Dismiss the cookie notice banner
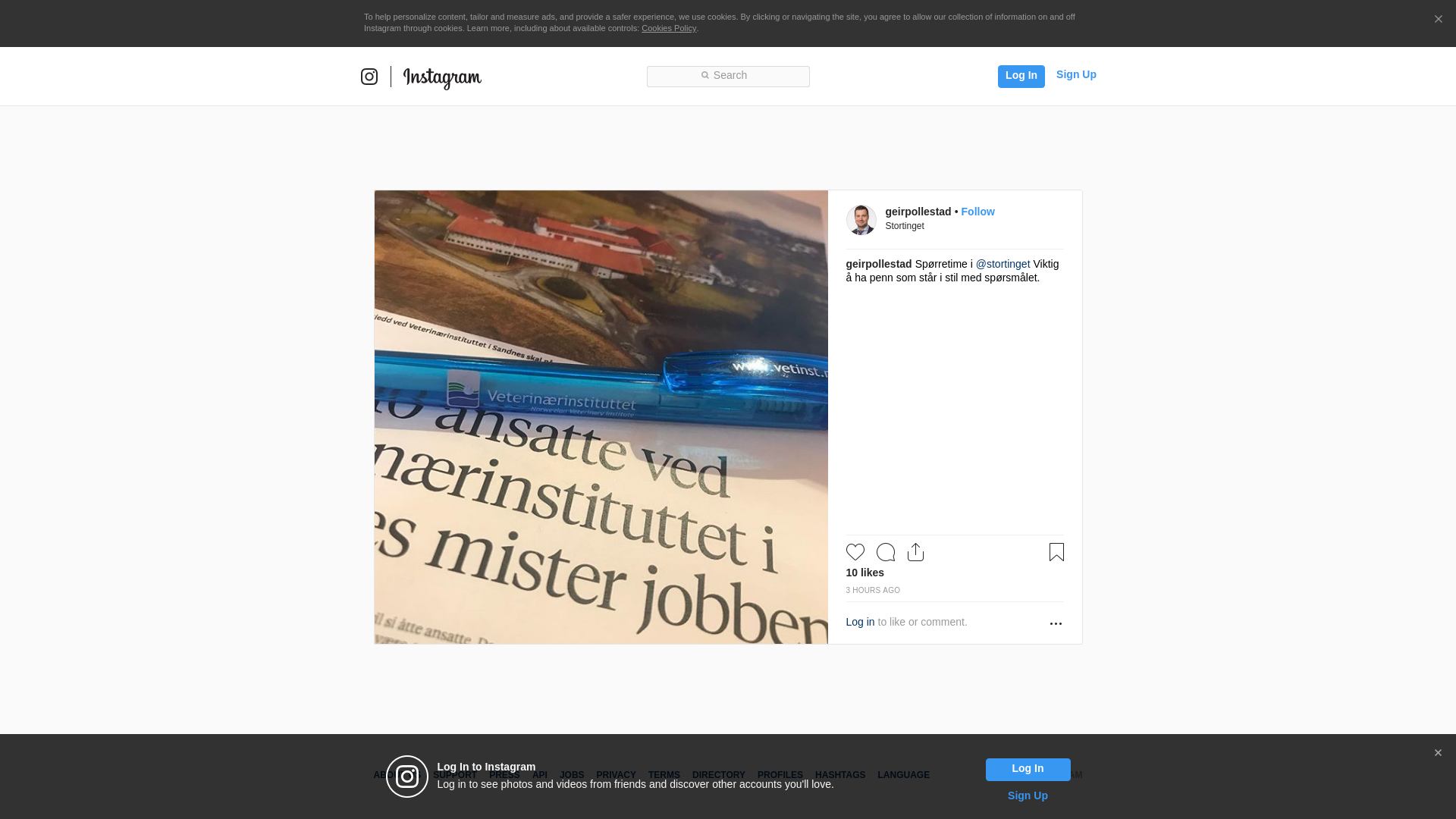The image size is (1456, 819). pos(1438,20)
